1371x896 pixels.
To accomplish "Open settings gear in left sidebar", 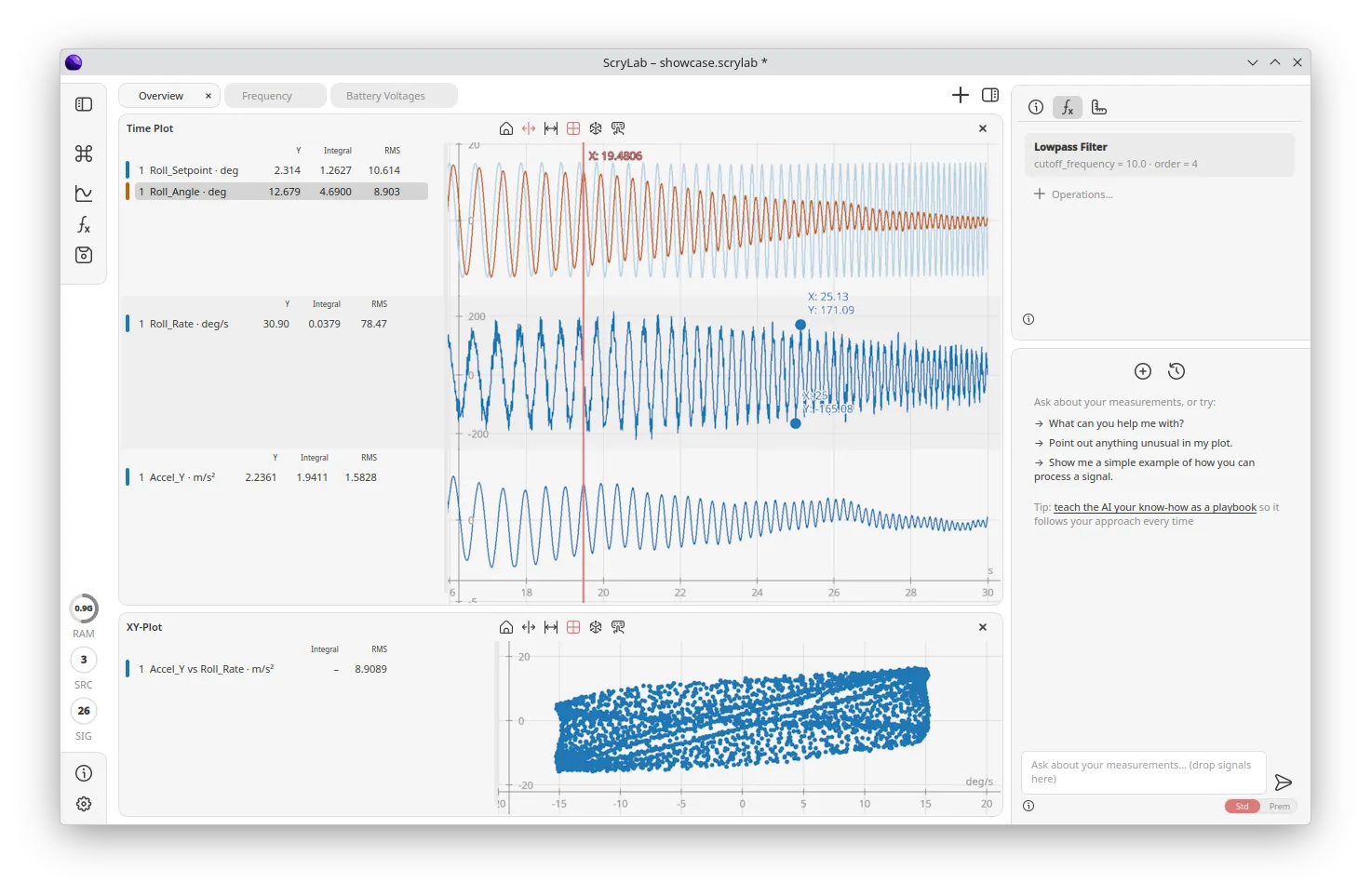I will 84,804.
